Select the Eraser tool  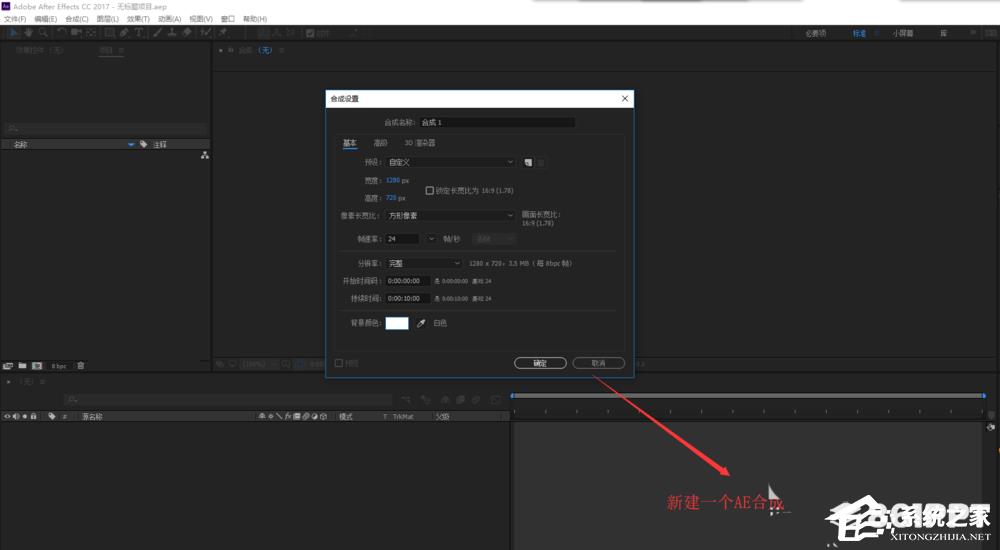[x=187, y=33]
